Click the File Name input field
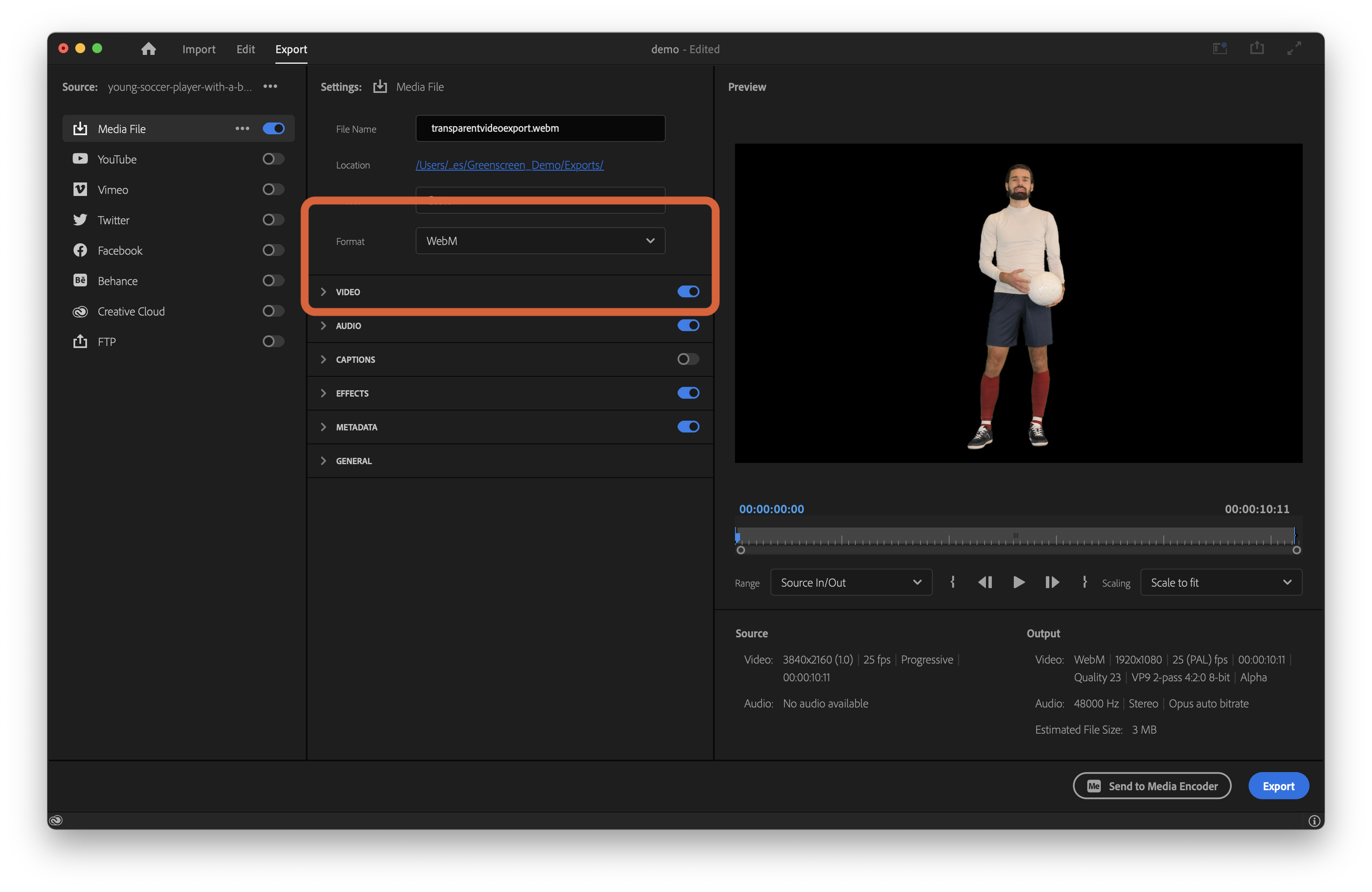This screenshot has height=892, width=1372. click(x=540, y=128)
